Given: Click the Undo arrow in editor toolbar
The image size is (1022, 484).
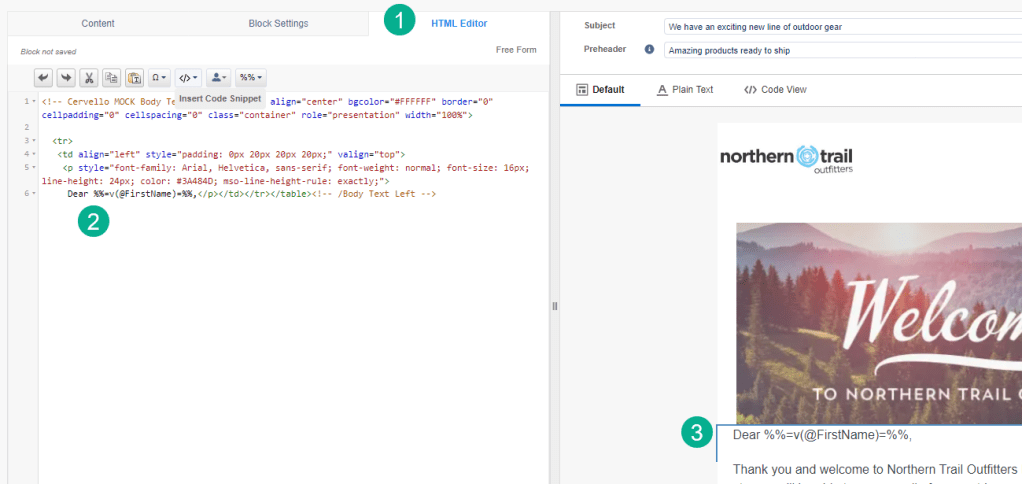Looking at the screenshot, I should pos(44,77).
